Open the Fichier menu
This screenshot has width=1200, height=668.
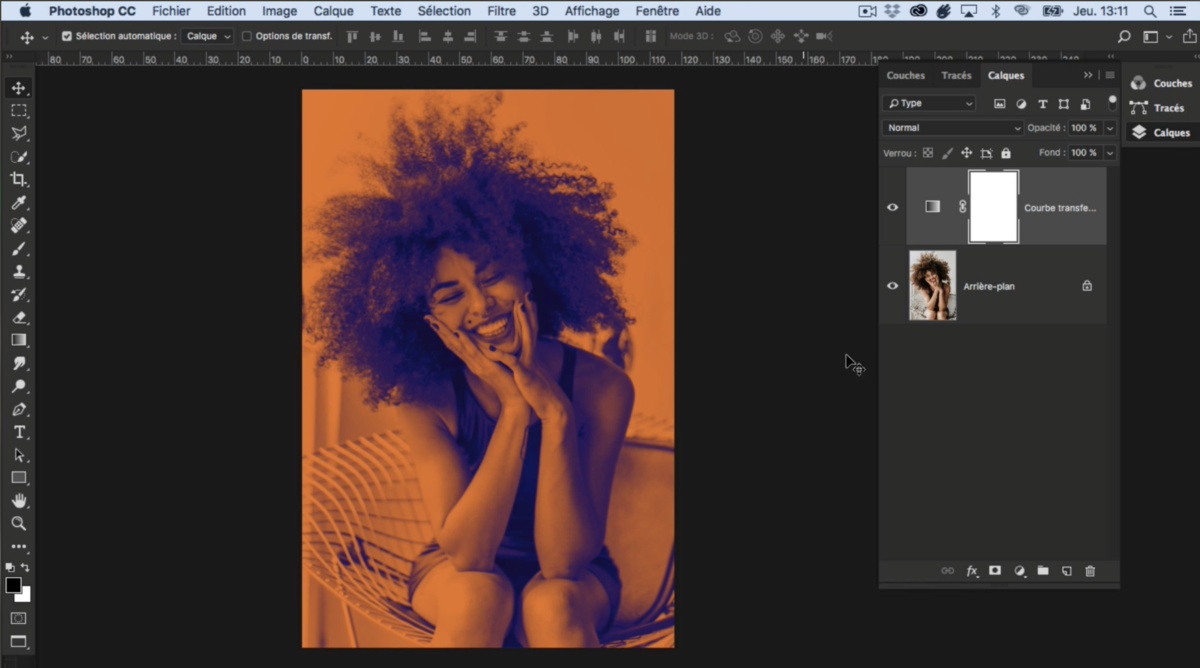click(171, 11)
